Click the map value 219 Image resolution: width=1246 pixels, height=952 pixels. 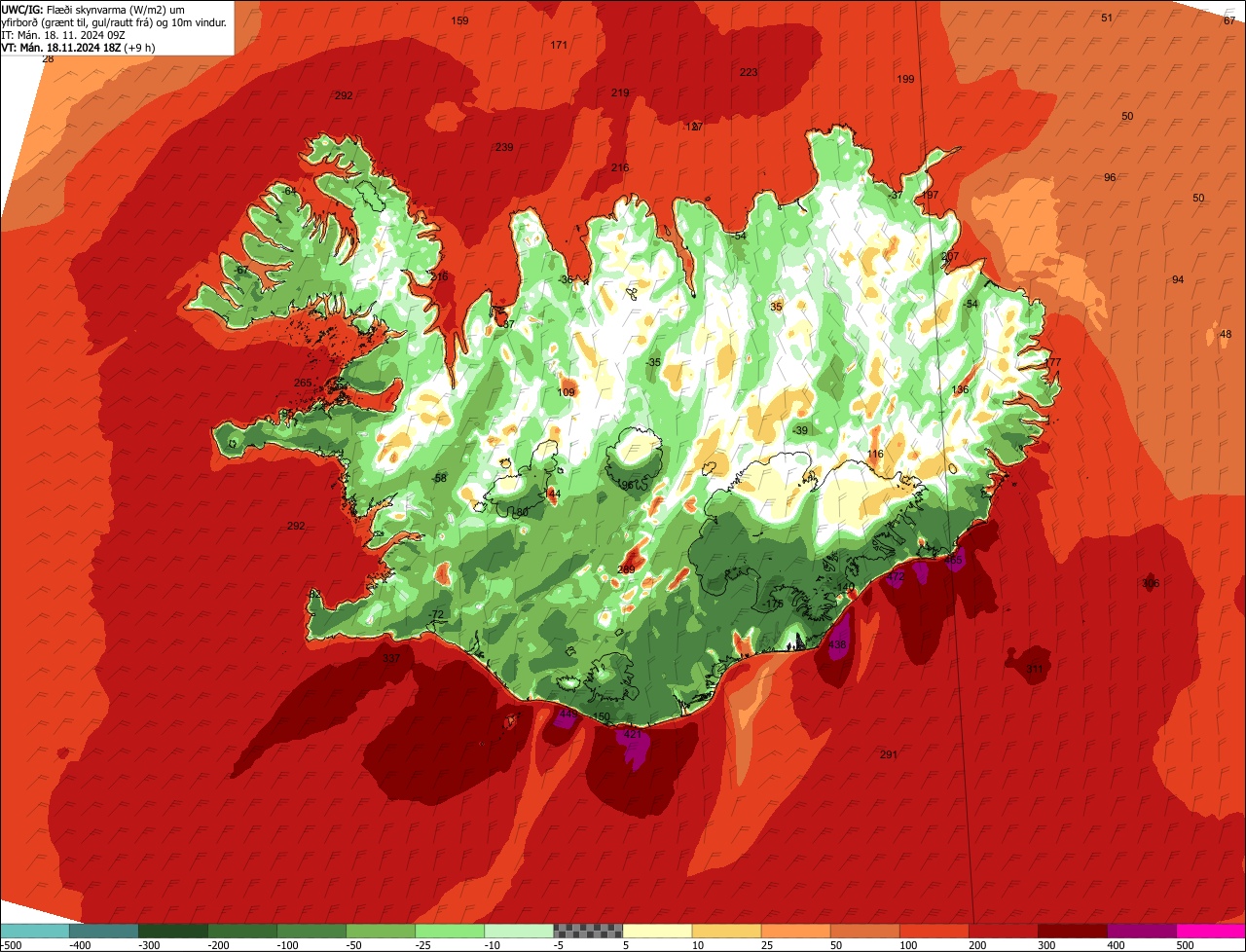[x=620, y=92]
